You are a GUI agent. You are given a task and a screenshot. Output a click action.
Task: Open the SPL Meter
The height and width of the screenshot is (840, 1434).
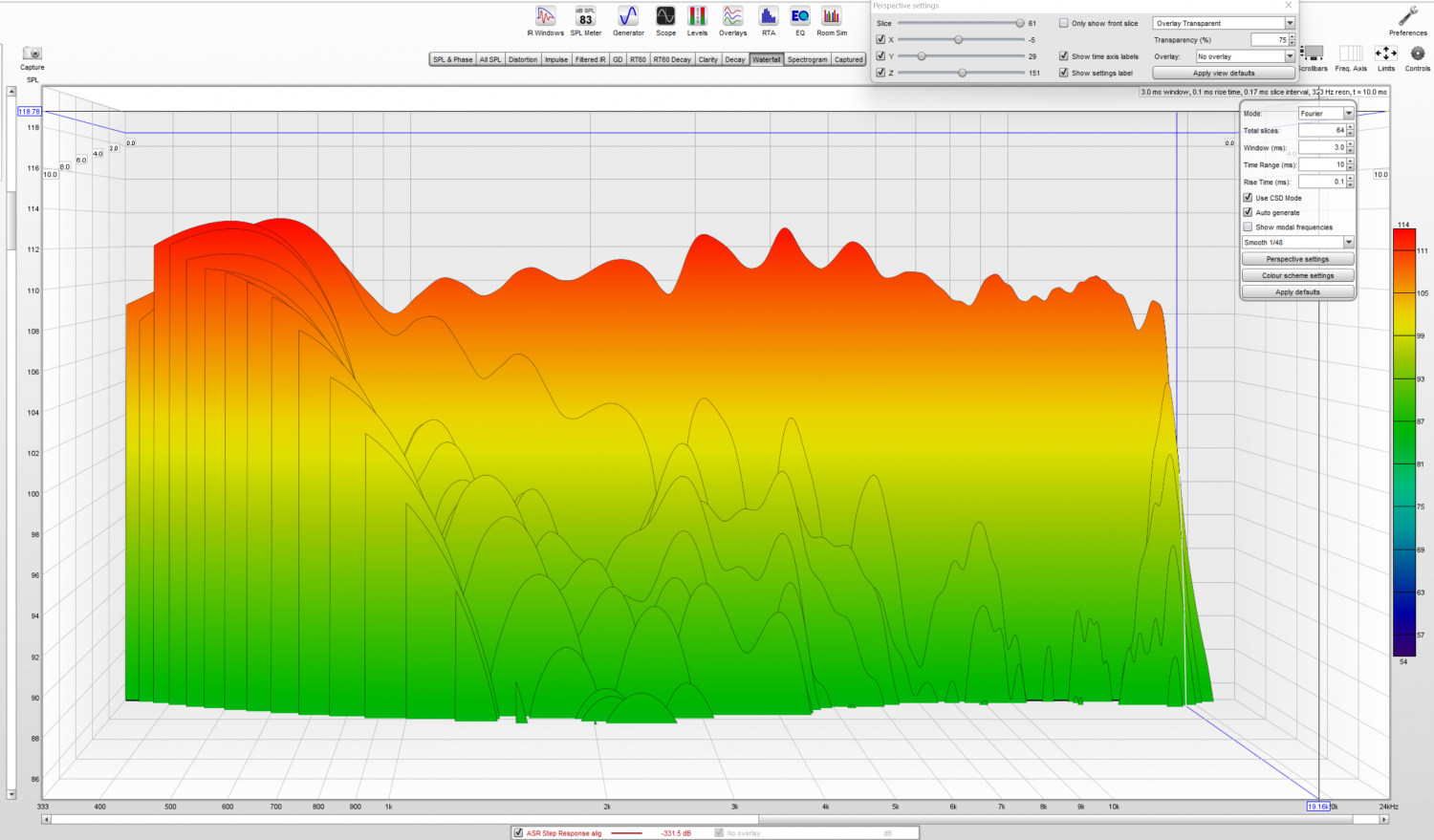[585, 21]
